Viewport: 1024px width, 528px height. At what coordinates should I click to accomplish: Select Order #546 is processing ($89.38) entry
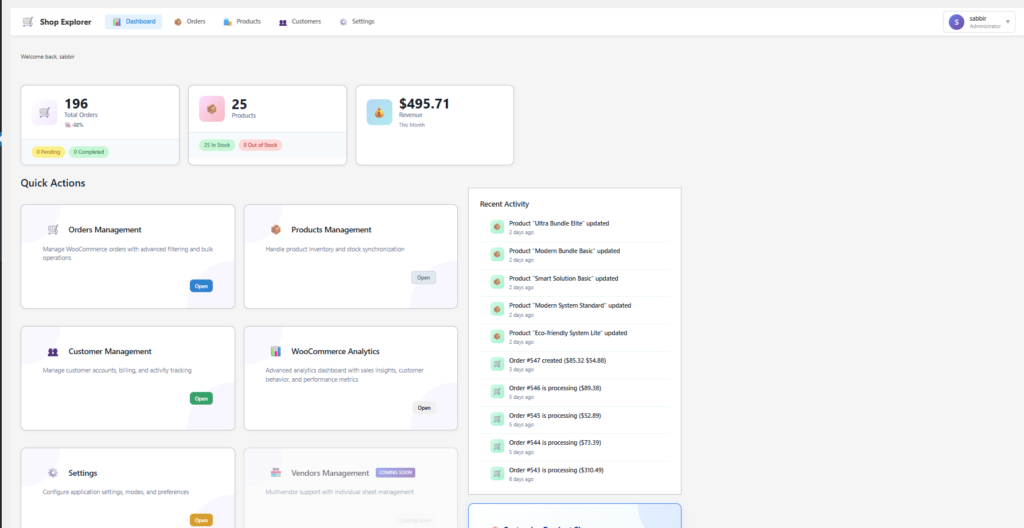coord(575,392)
